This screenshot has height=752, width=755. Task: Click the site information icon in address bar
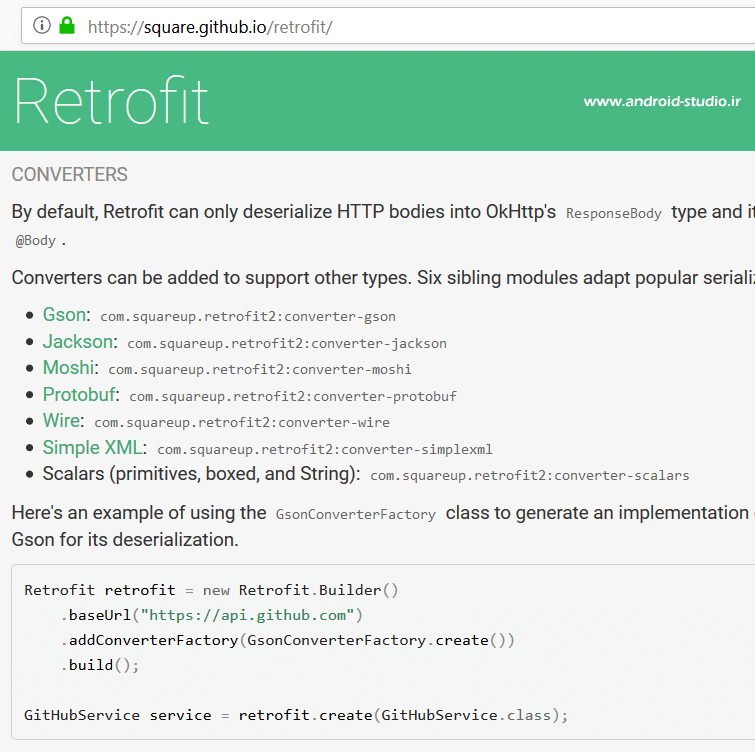pos(42,25)
